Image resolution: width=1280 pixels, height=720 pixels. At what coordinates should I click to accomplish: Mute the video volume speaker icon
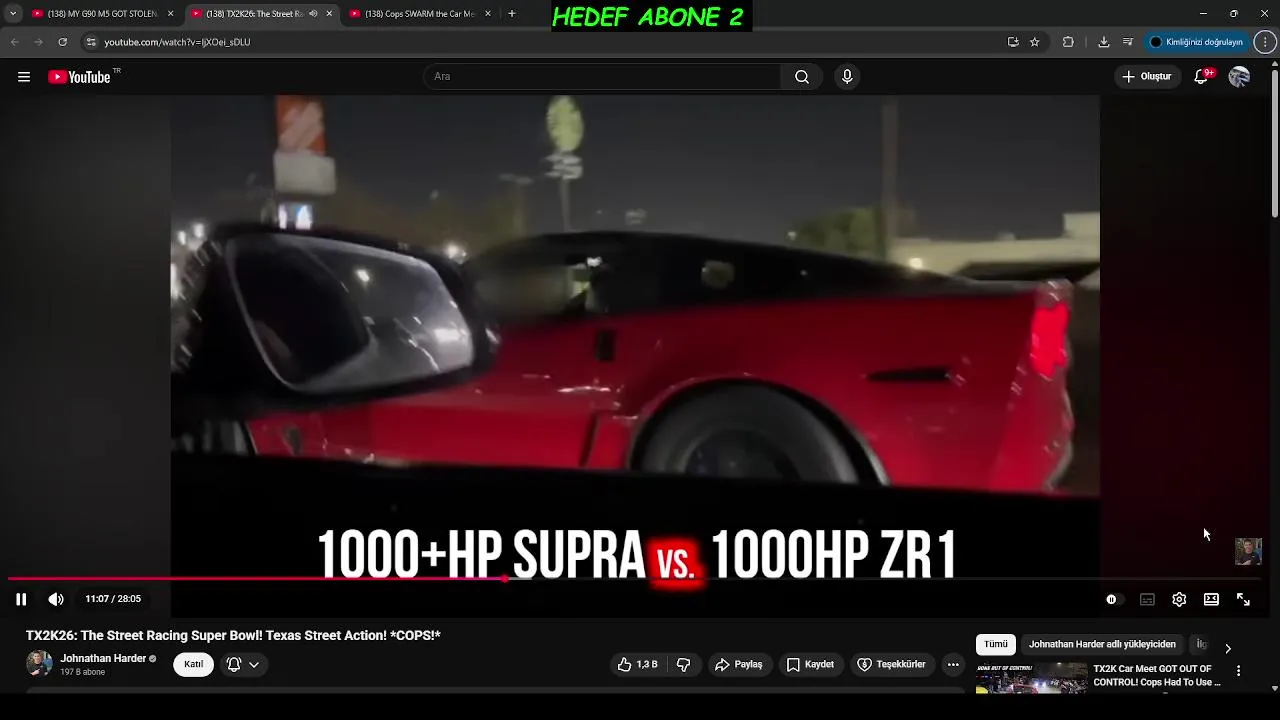(x=56, y=599)
